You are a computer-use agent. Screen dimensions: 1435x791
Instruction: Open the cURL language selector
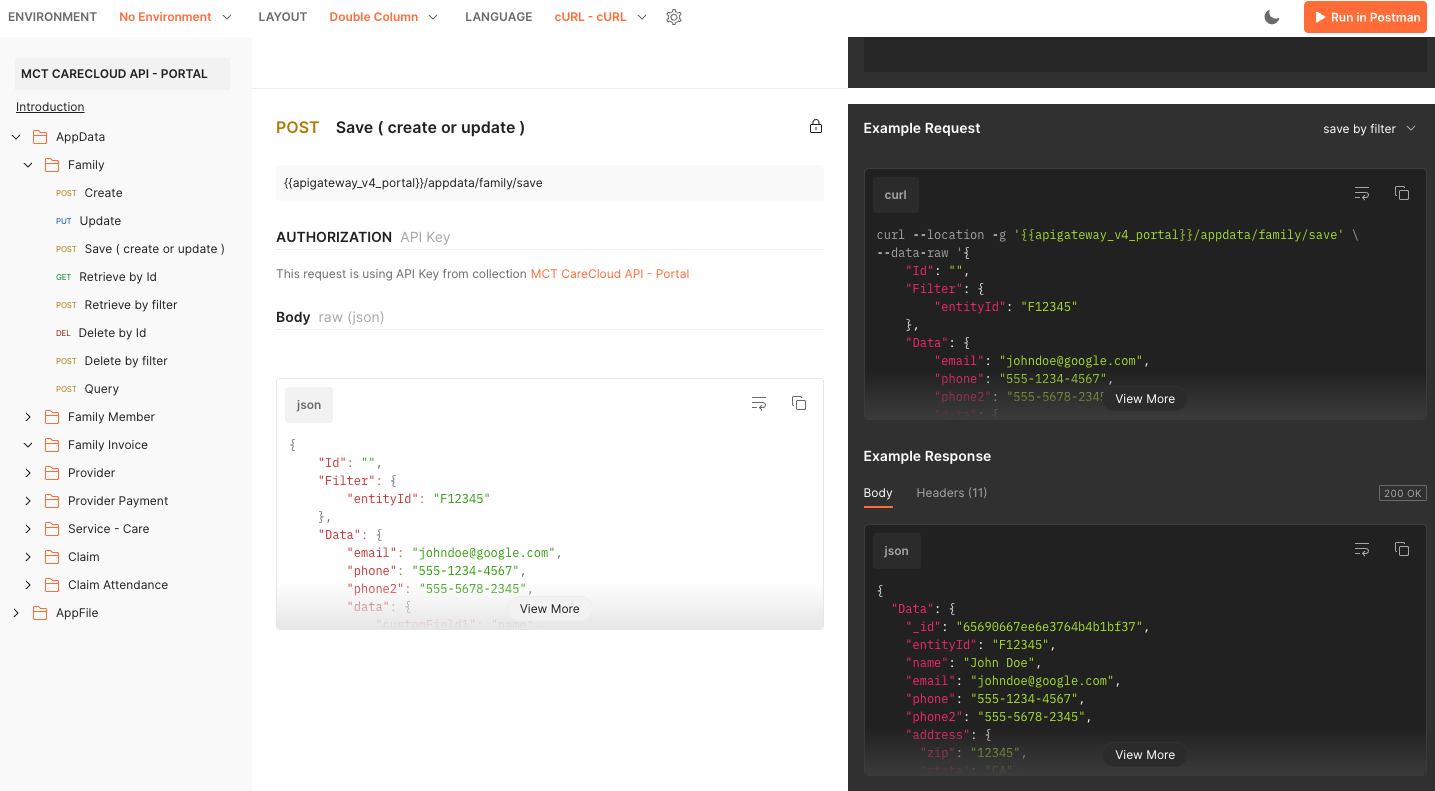click(x=599, y=17)
